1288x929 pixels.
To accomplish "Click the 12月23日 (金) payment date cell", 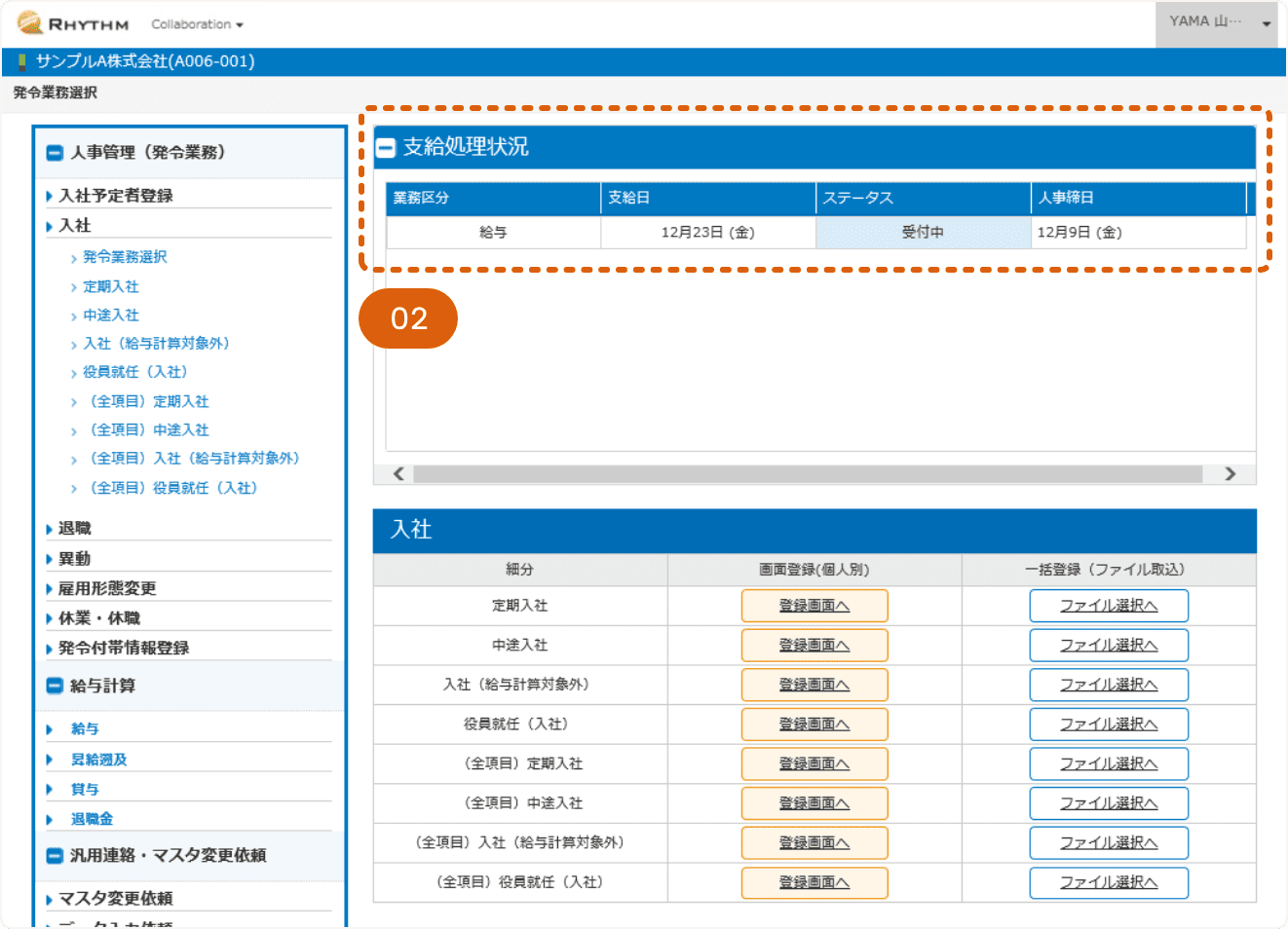I will click(708, 233).
